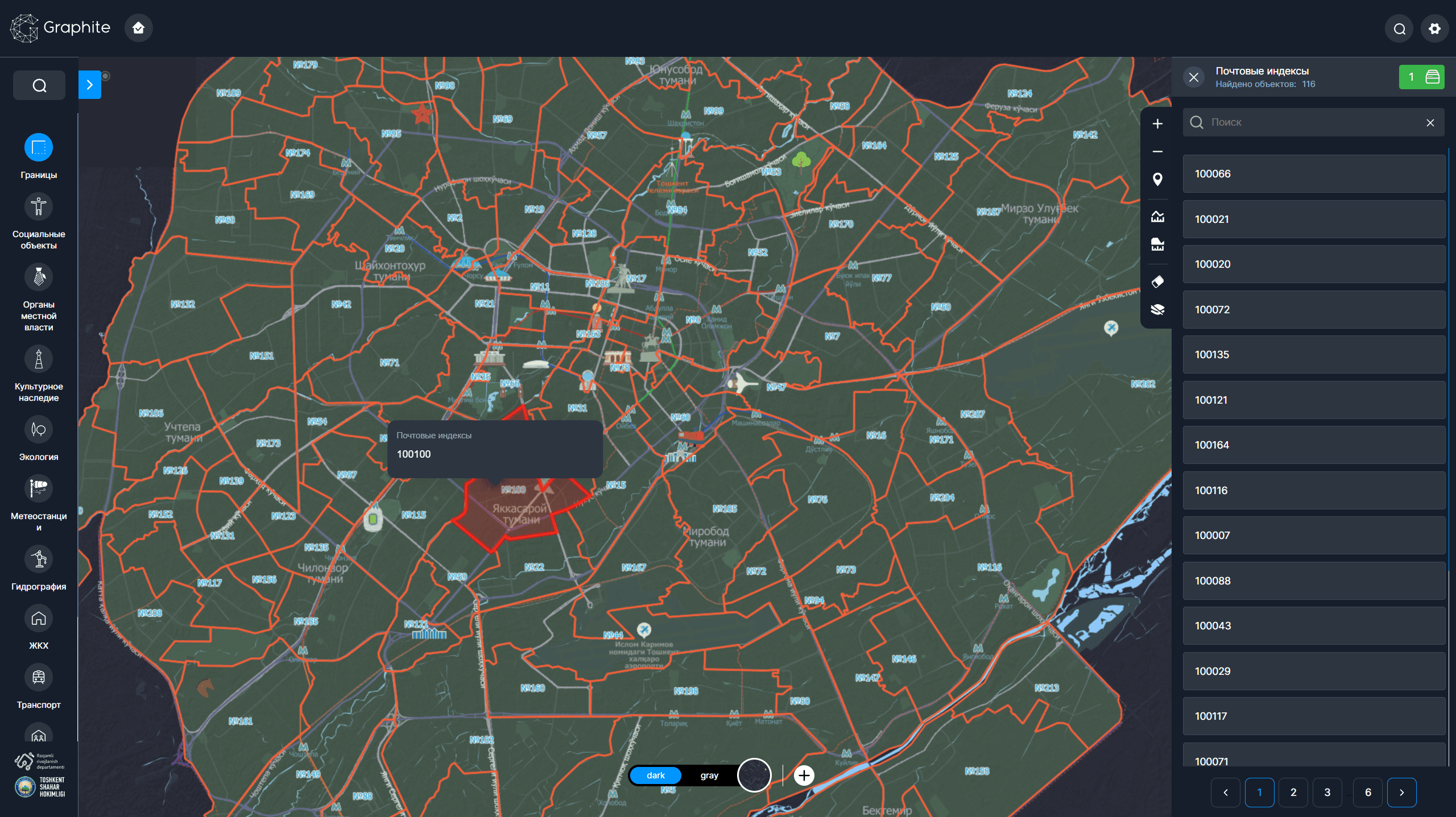Go to next results page with right chevron
The image size is (1456, 817).
[x=1403, y=792]
